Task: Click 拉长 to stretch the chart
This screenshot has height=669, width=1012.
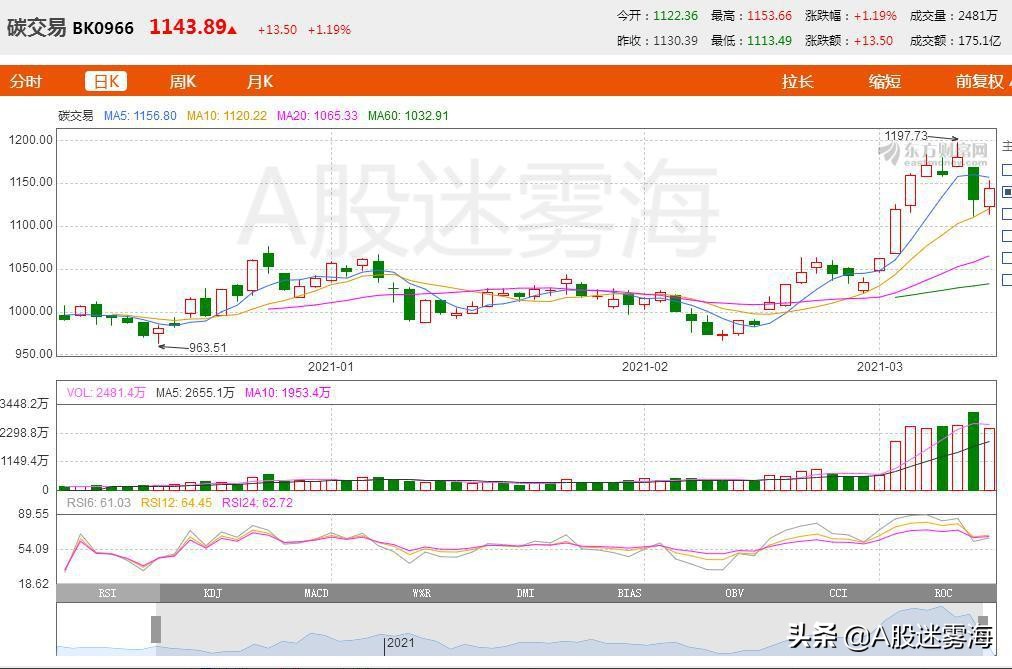Action: point(797,81)
